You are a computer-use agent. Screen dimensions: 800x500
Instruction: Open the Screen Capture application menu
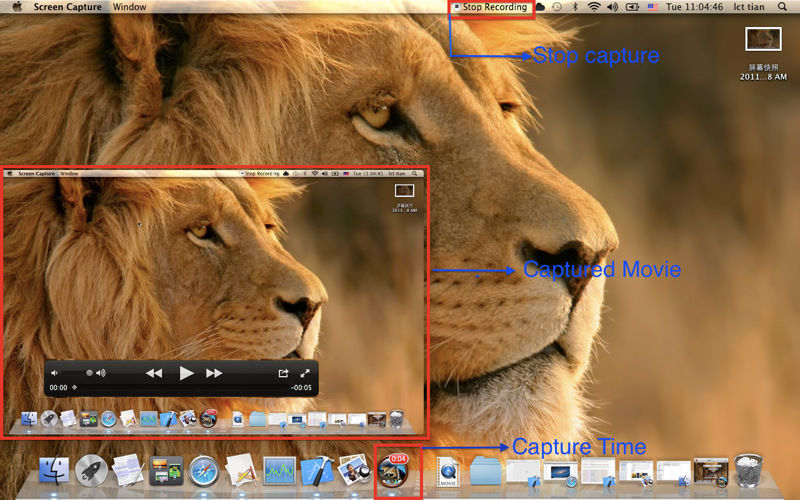(x=67, y=7)
